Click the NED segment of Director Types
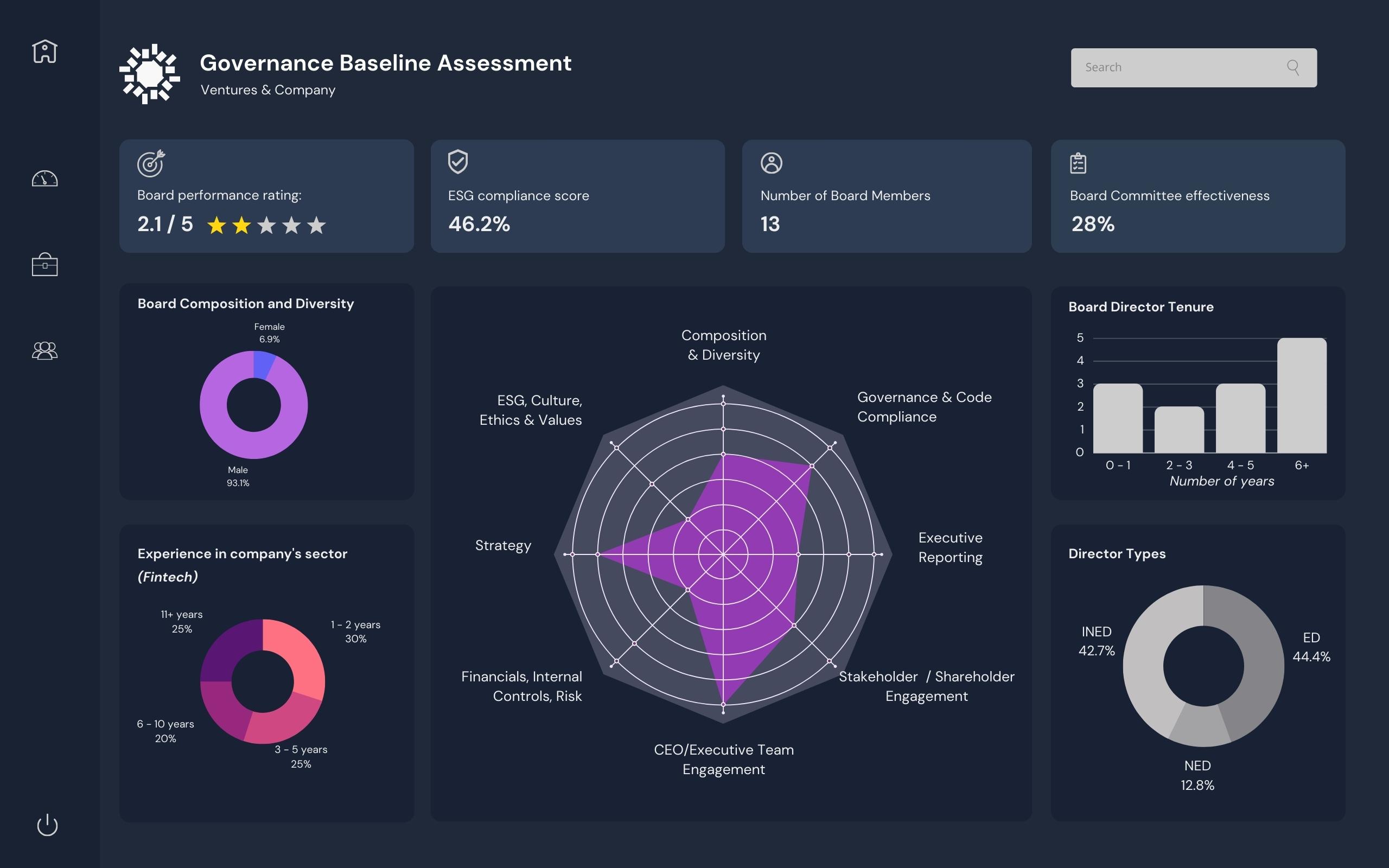 [x=1200, y=726]
